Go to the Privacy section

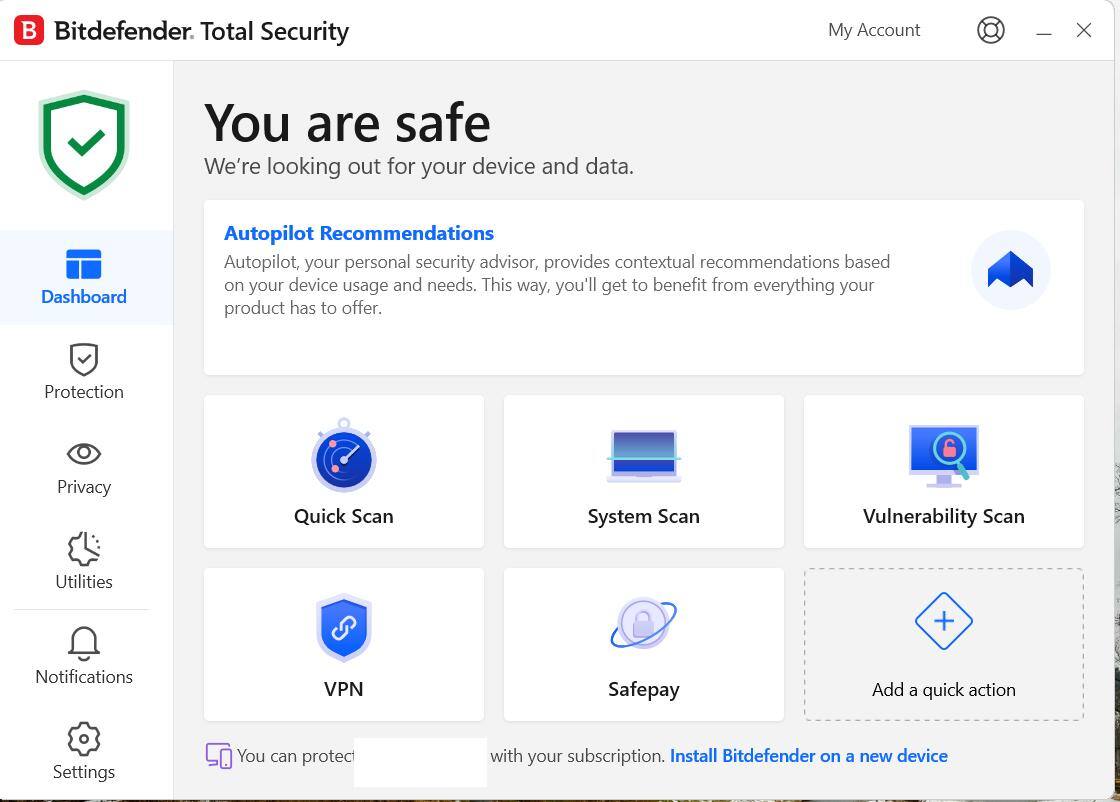coord(84,467)
